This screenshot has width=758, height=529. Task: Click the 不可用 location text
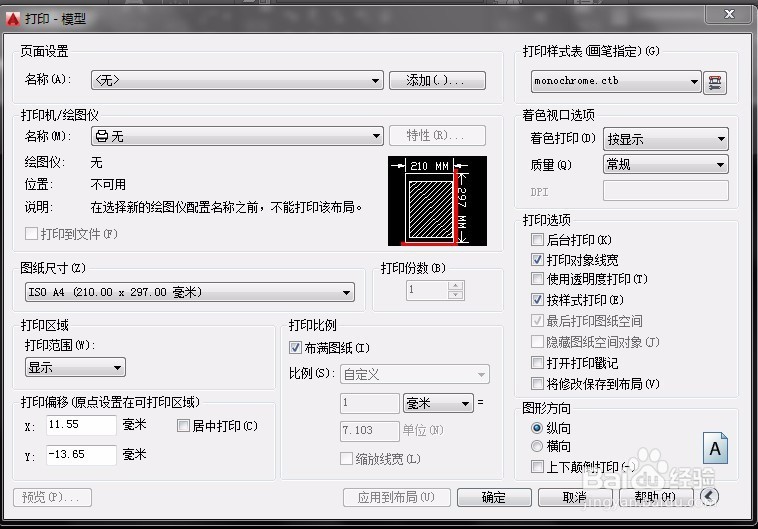coord(108,184)
